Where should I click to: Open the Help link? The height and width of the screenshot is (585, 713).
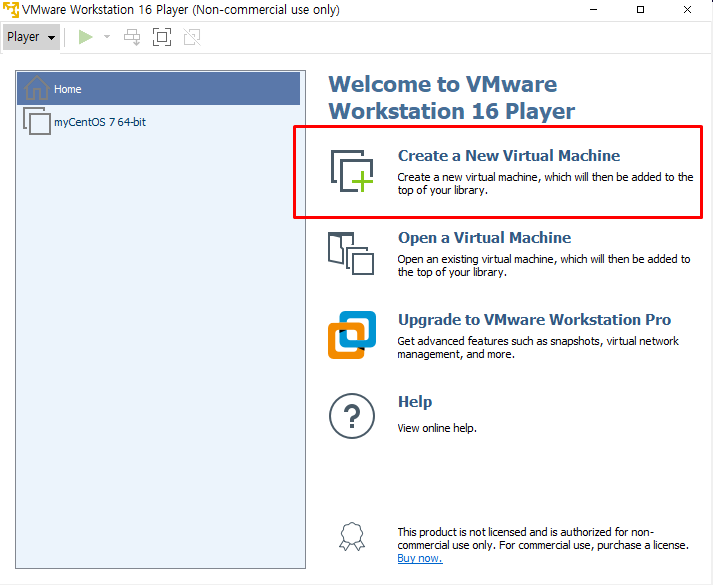click(415, 402)
